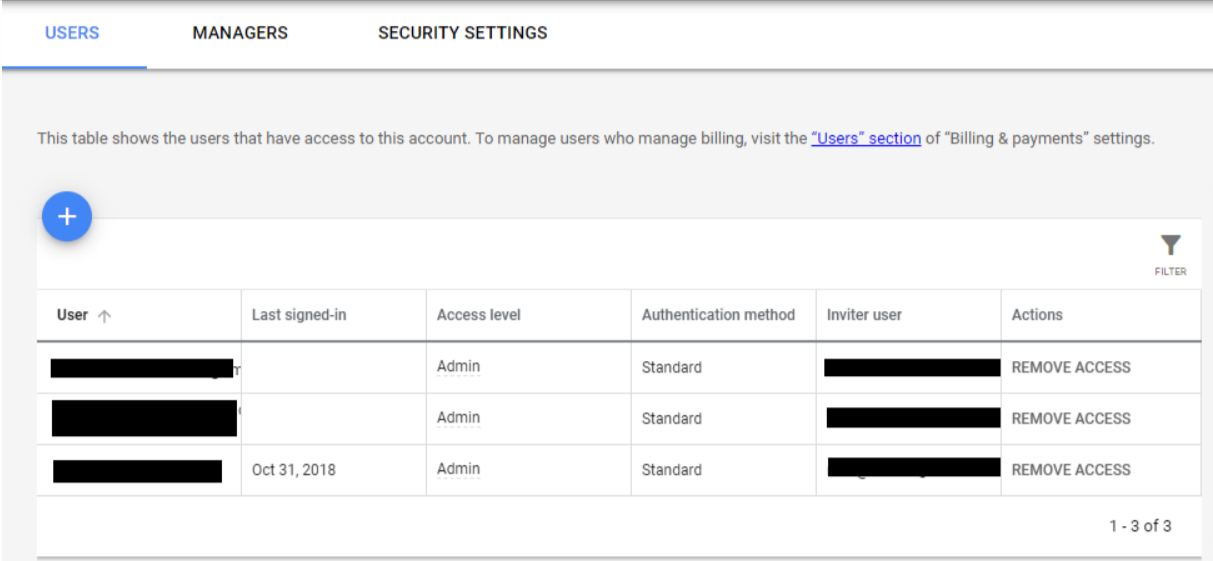Click the blue plus add user button

click(x=67, y=217)
